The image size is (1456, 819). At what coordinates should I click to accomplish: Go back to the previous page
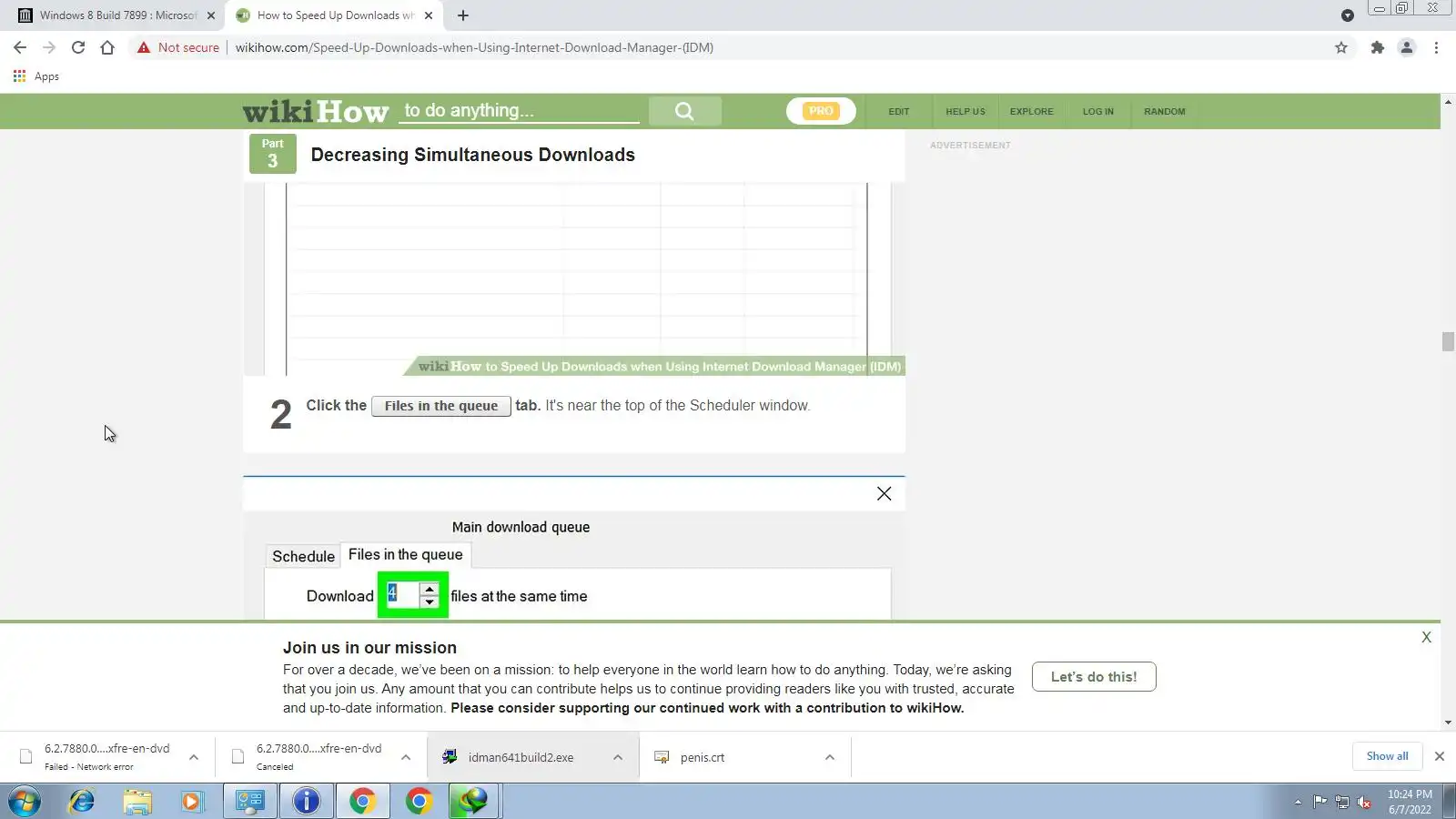point(20,47)
